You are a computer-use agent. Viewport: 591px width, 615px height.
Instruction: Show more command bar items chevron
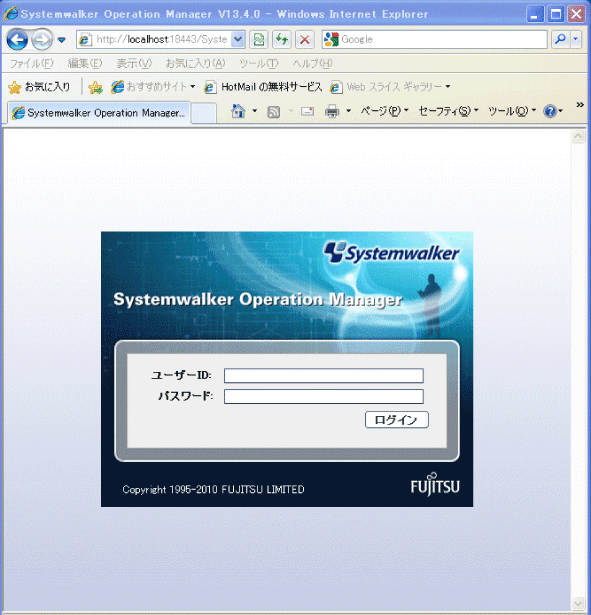(x=580, y=105)
